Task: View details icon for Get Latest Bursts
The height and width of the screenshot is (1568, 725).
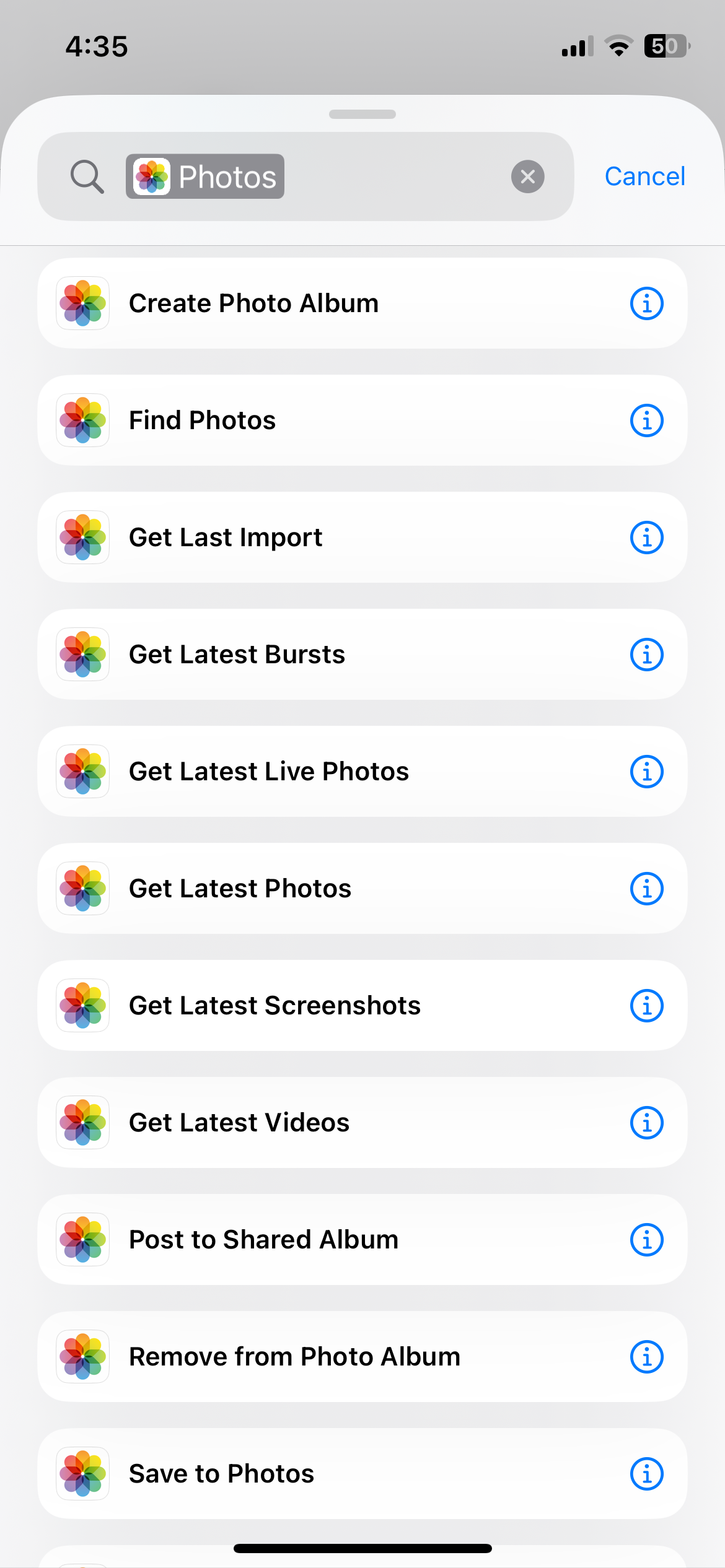Action: pyautogui.click(x=646, y=655)
